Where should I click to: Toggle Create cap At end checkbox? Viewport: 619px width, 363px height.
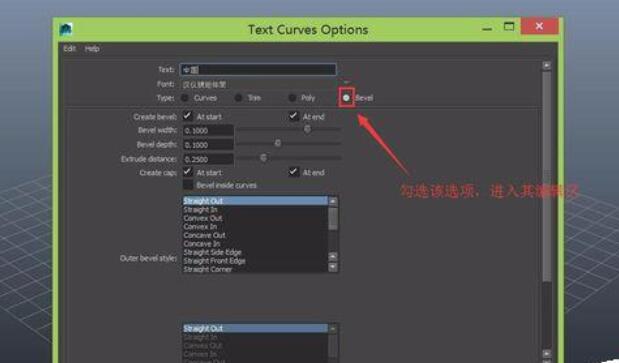293,172
